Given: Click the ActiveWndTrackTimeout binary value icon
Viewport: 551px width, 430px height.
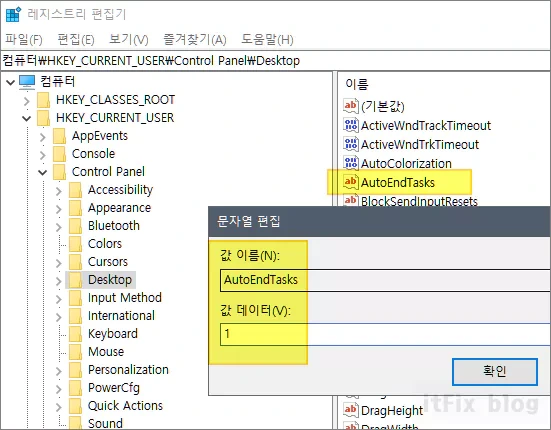Looking at the screenshot, I should pos(351,125).
